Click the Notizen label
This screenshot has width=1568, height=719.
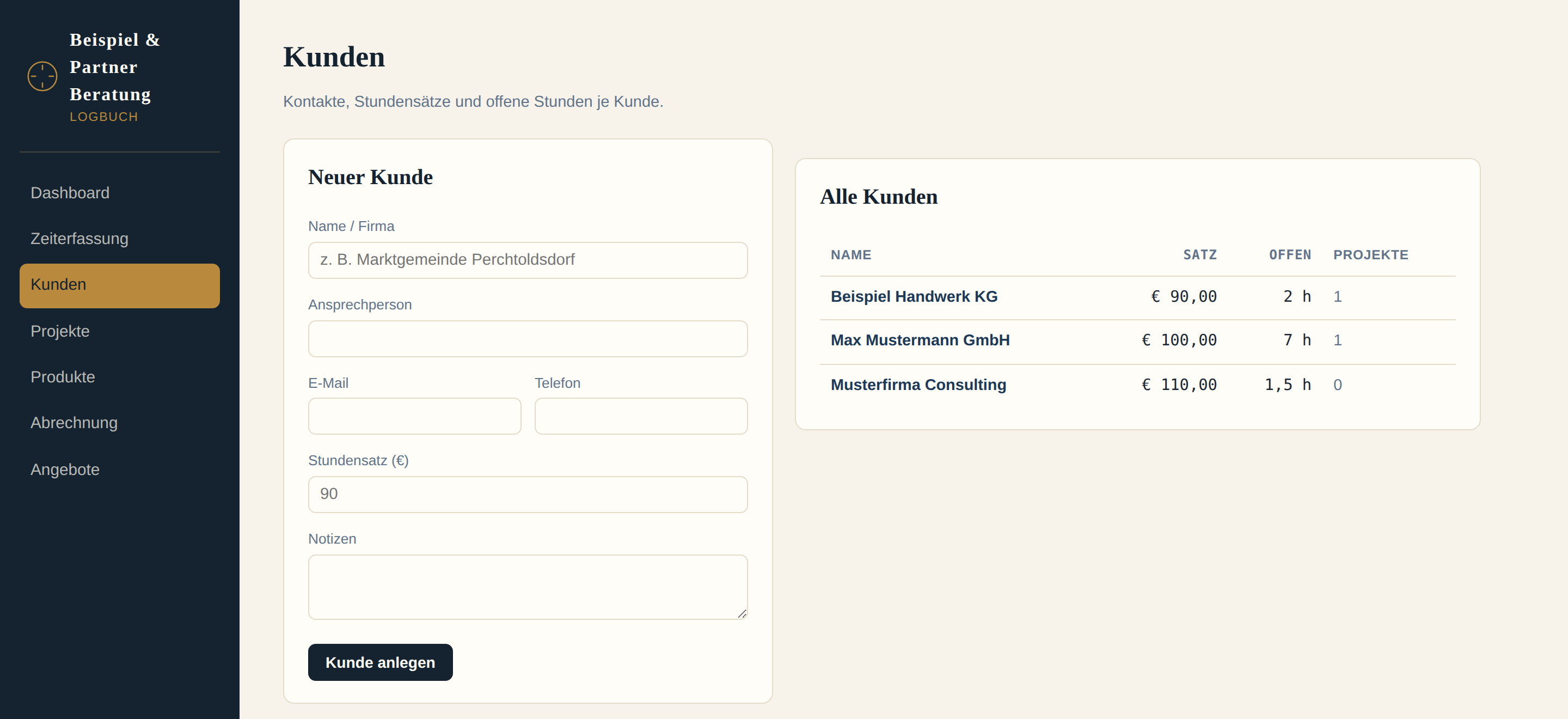click(332, 539)
